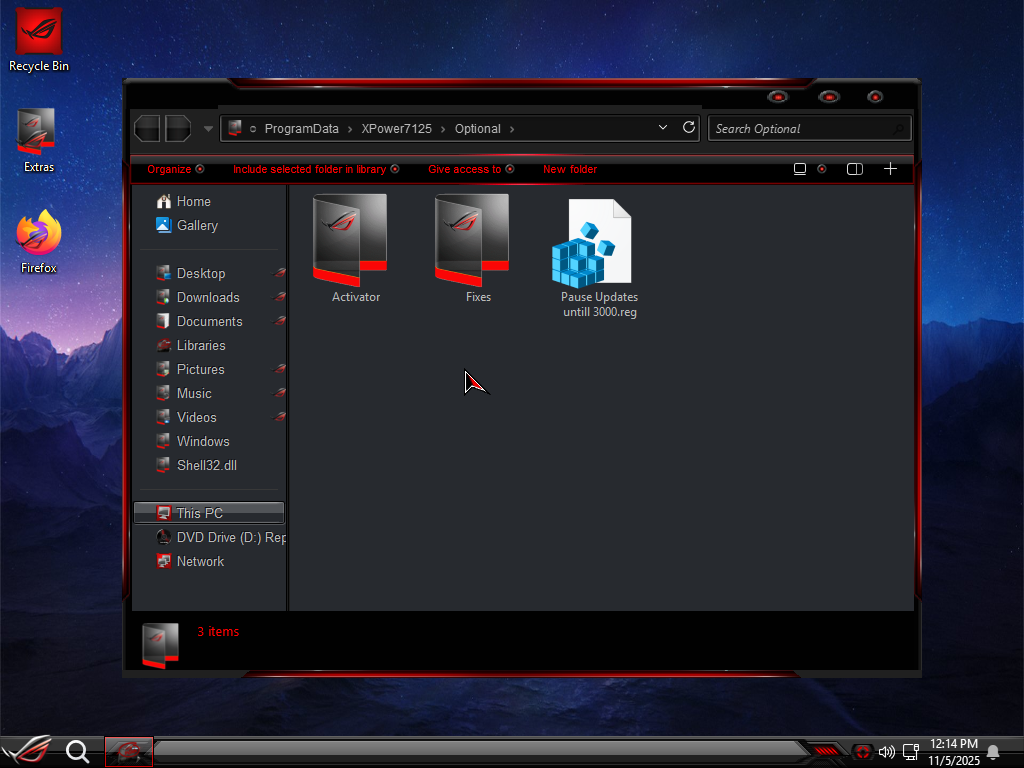Open the Organize menu
This screenshot has height=768, width=1024.
[x=175, y=169]
